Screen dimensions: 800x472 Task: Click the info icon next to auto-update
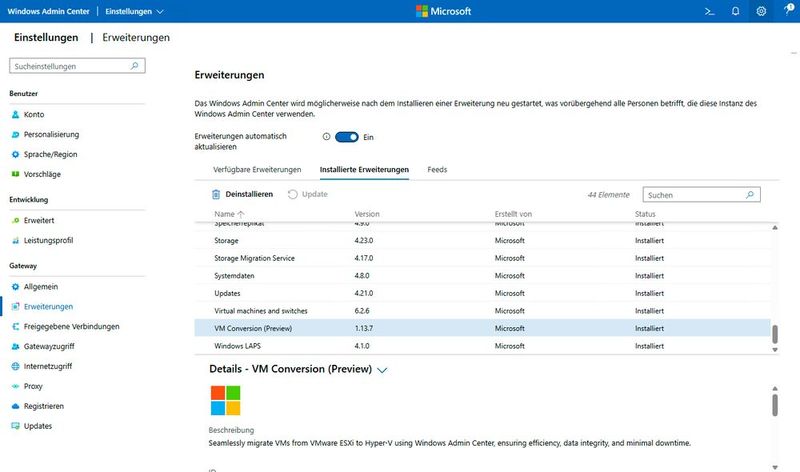pos(327,137)
